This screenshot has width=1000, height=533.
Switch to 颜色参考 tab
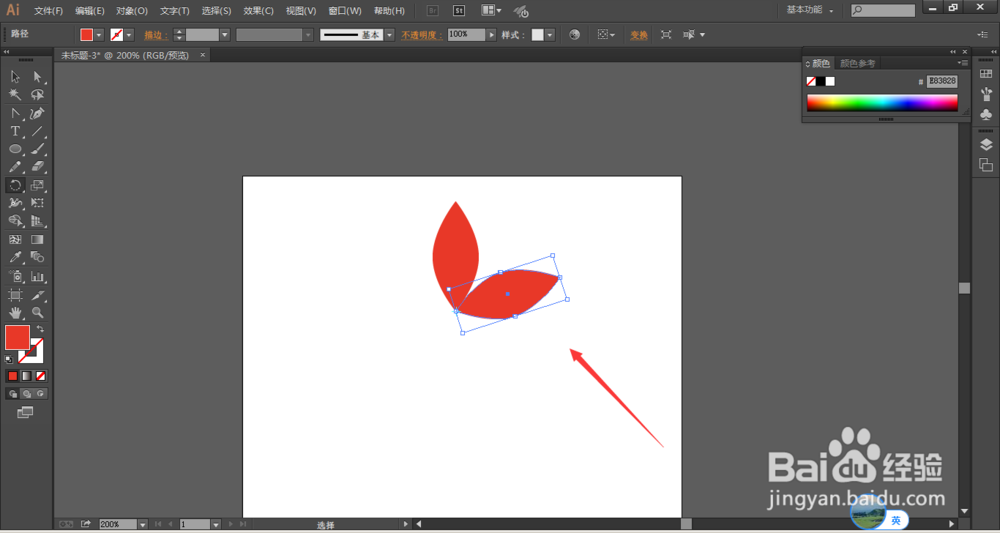click(x=857, y=63)
